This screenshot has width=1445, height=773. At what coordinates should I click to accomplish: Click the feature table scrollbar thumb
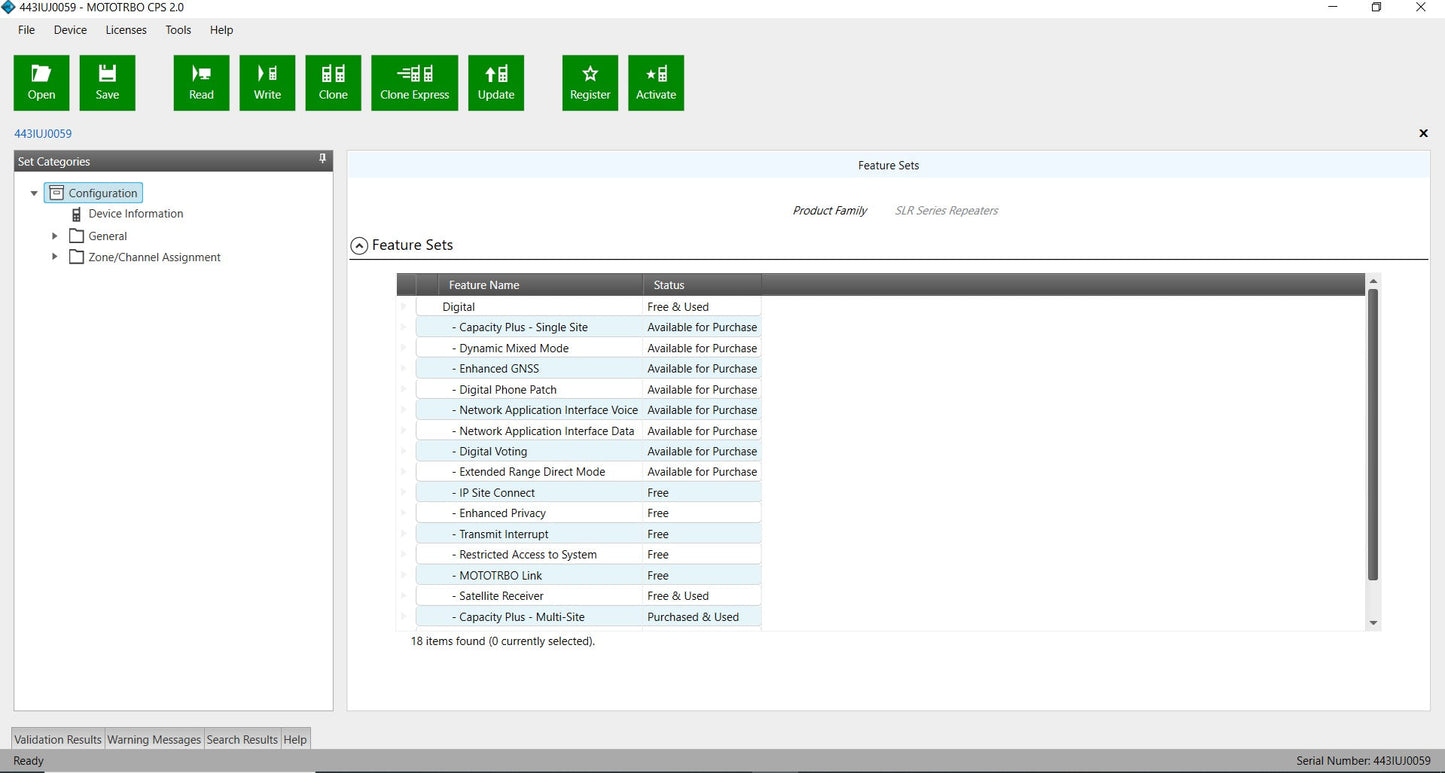coord(1373,435)
